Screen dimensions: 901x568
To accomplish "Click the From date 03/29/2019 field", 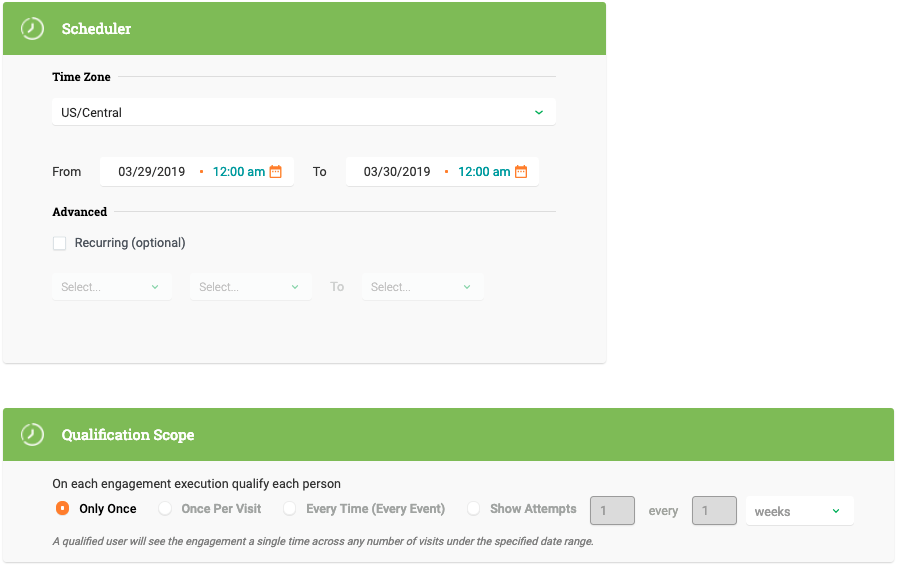I will tap(152, 172).
